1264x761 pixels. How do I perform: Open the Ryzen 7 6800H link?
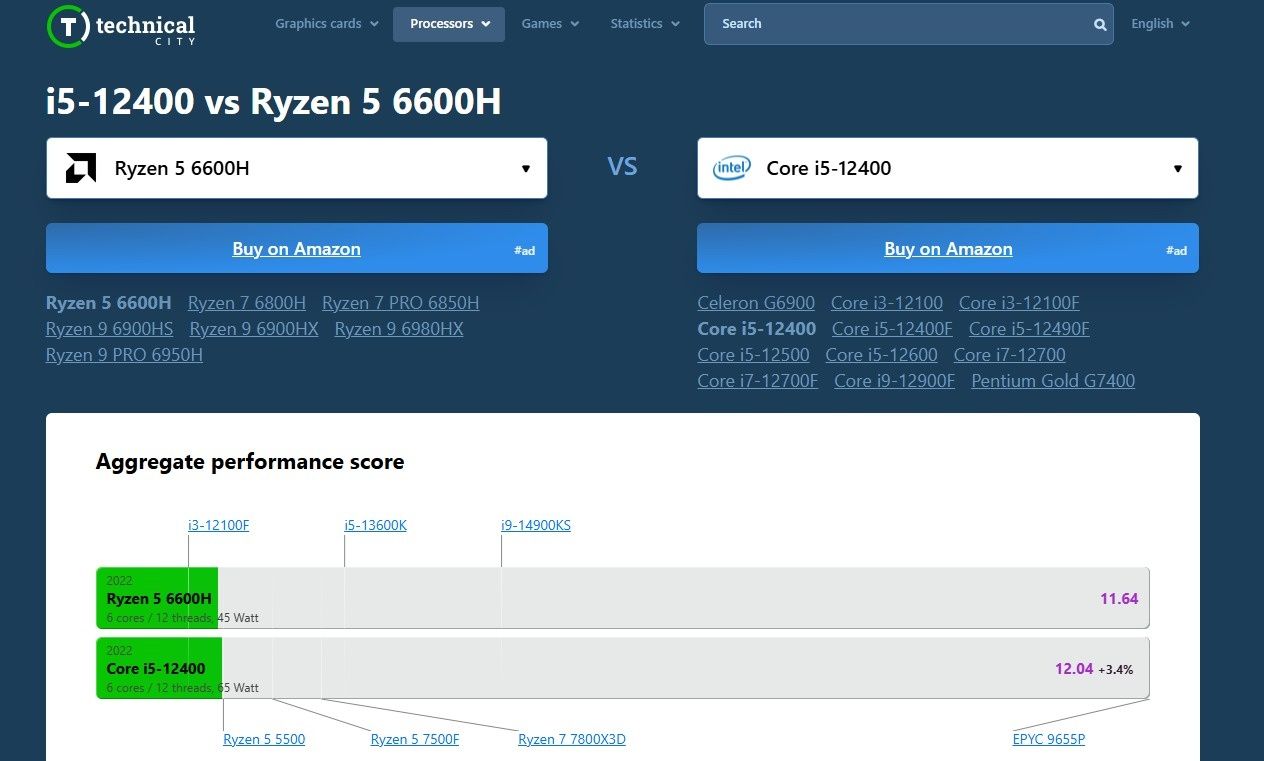point(247,303)
